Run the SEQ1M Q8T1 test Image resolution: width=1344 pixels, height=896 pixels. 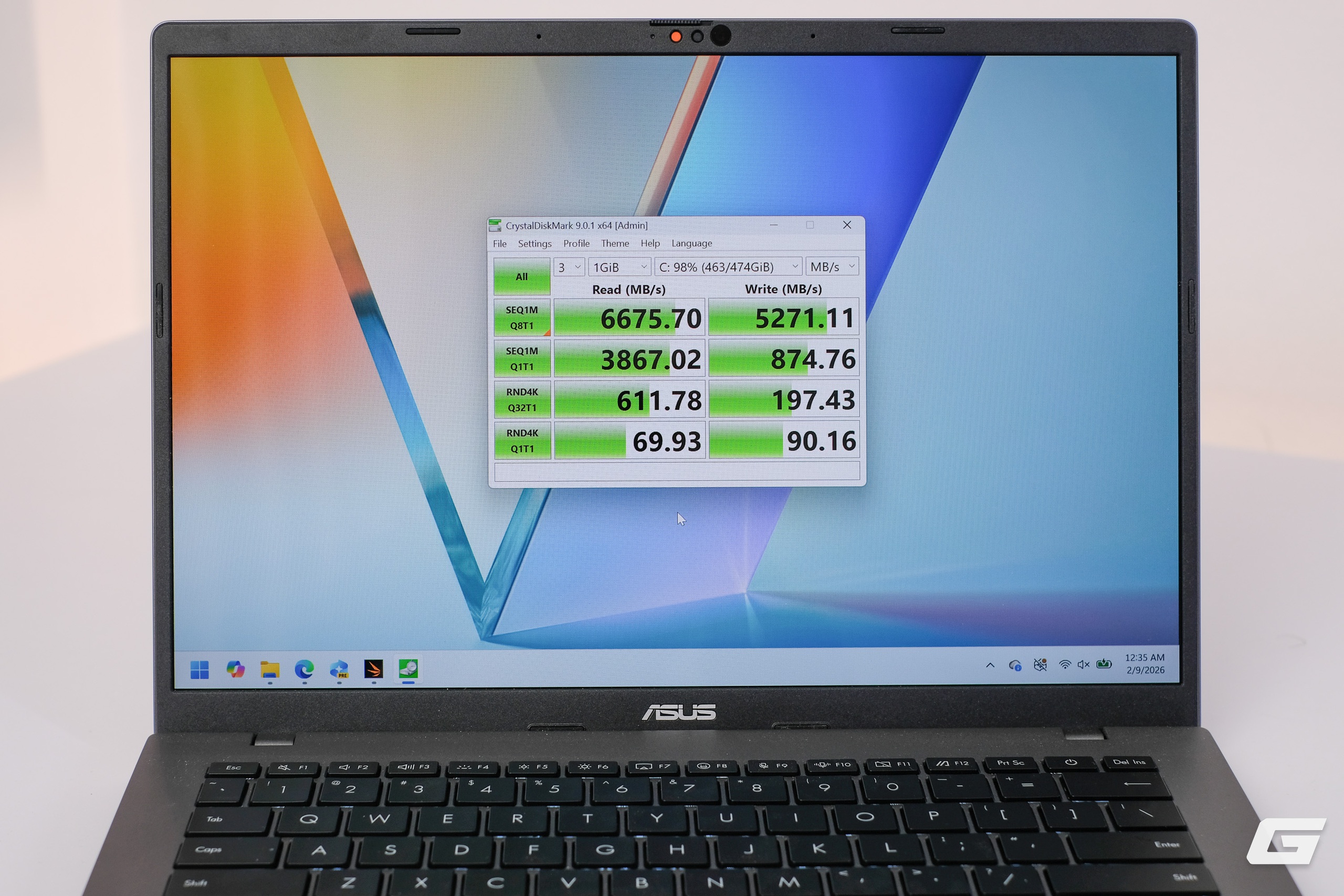click(x=522, y=317)
